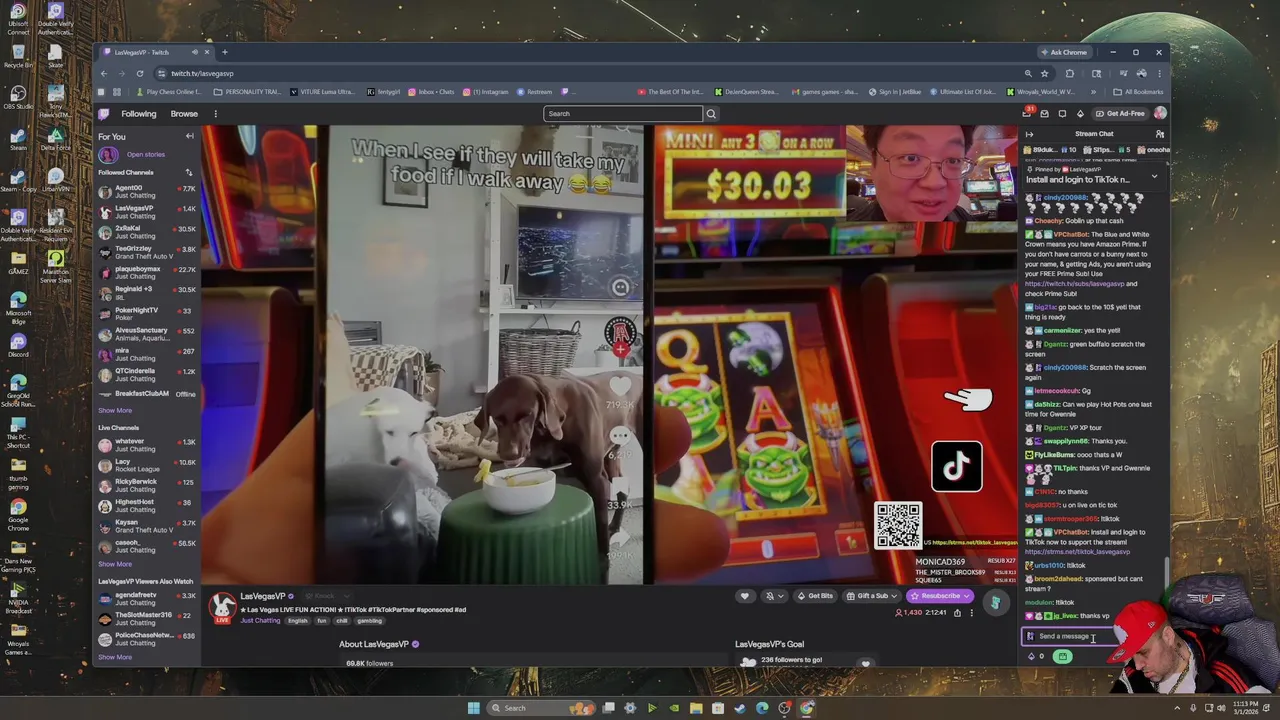Open PokerNightTV channel in sidebar
Screen dimensions: 1280x720
[147, 313]
